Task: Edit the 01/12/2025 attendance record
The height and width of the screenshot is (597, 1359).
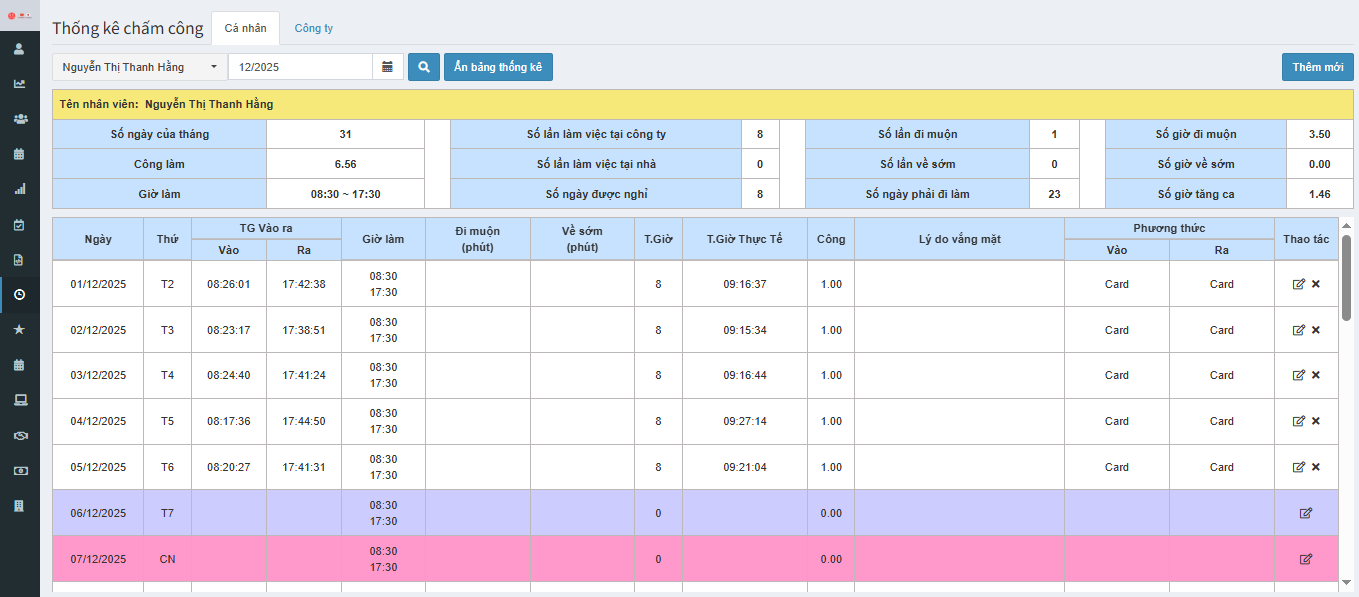Action: 1298,284
